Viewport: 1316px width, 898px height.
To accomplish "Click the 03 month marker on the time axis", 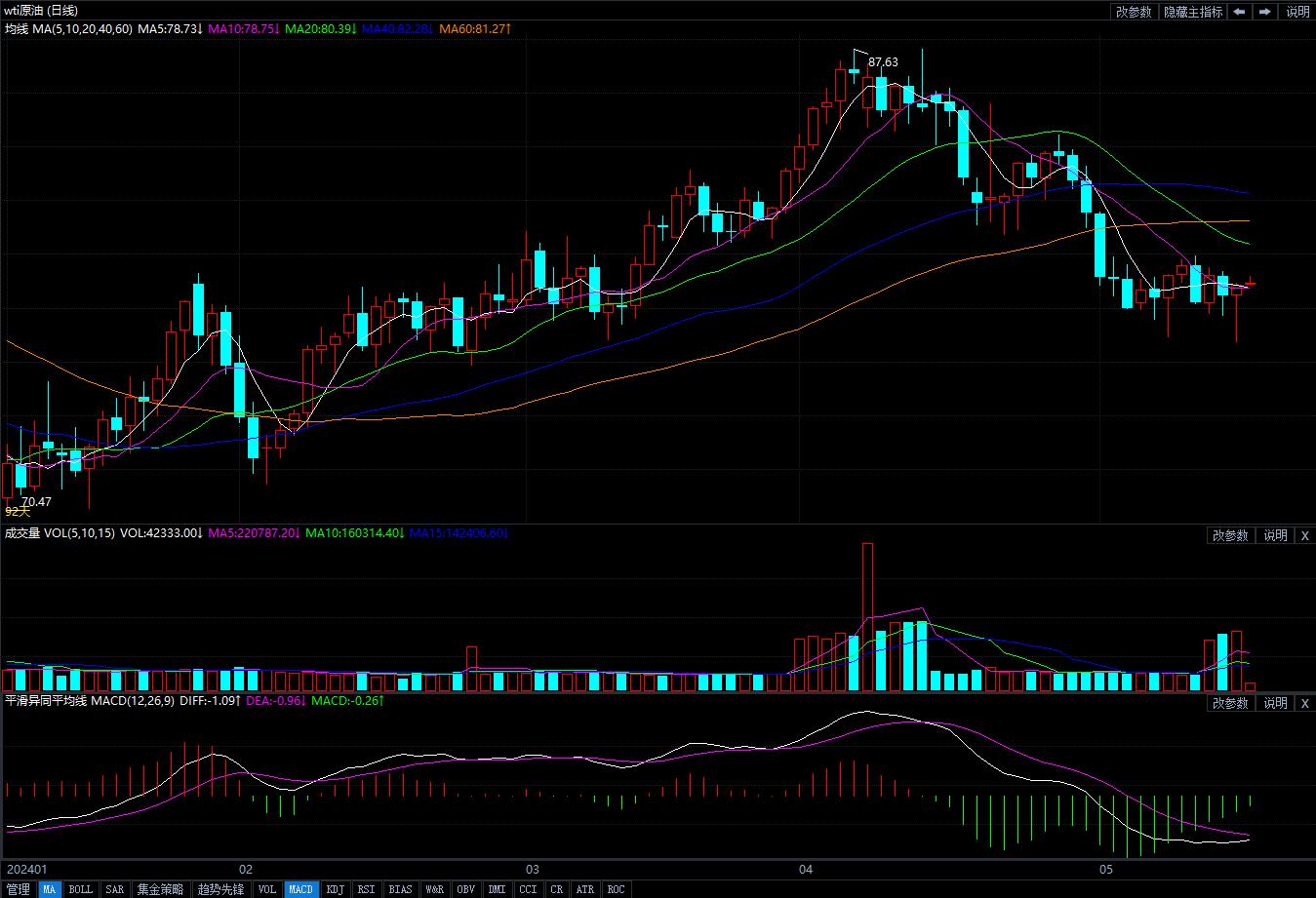I will pos(532,869).
